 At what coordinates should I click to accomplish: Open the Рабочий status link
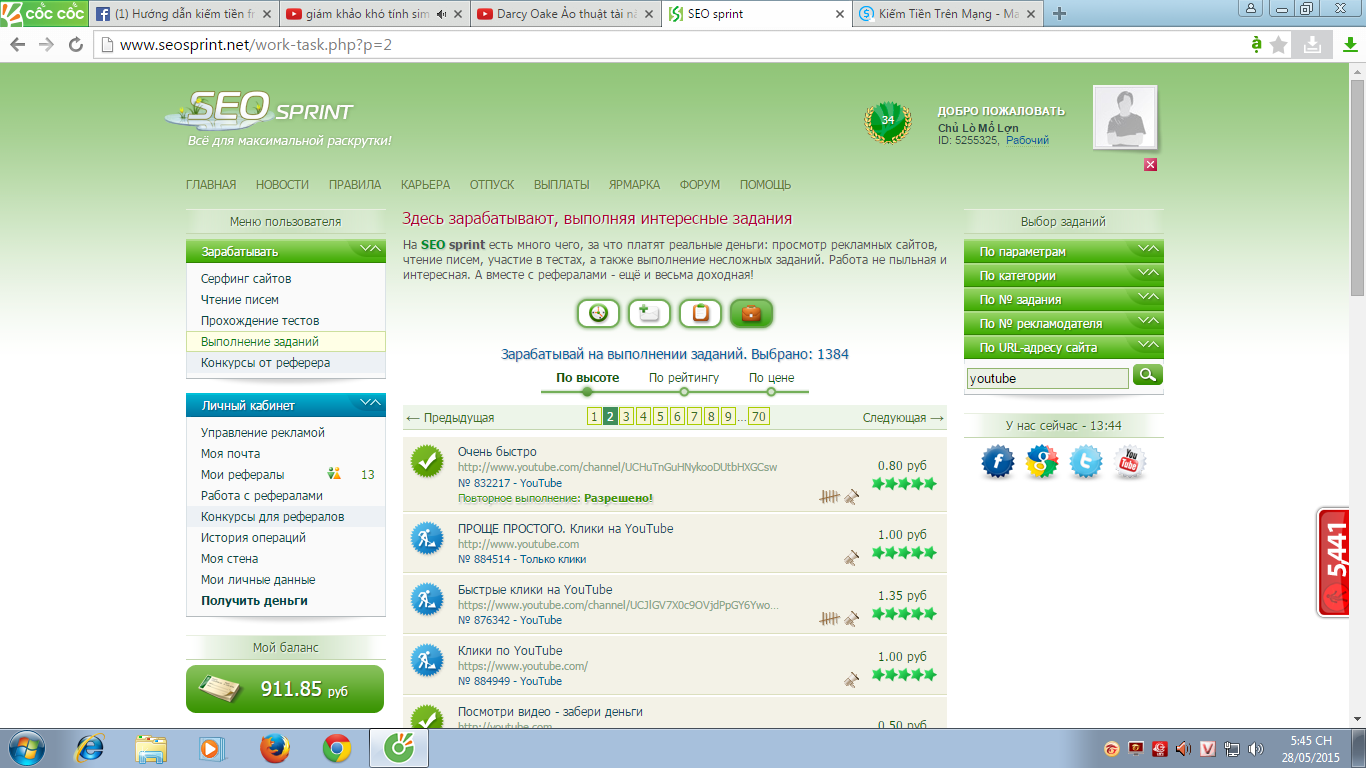tap(1027, 141)
